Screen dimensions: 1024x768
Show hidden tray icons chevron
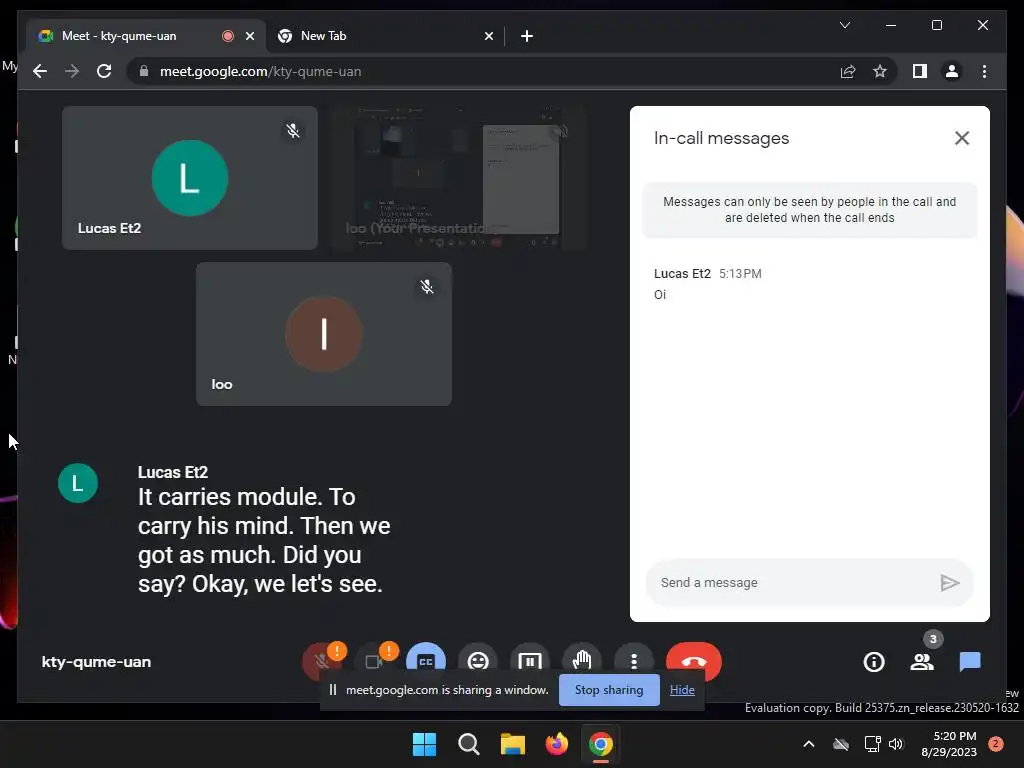tap(808, 744)
